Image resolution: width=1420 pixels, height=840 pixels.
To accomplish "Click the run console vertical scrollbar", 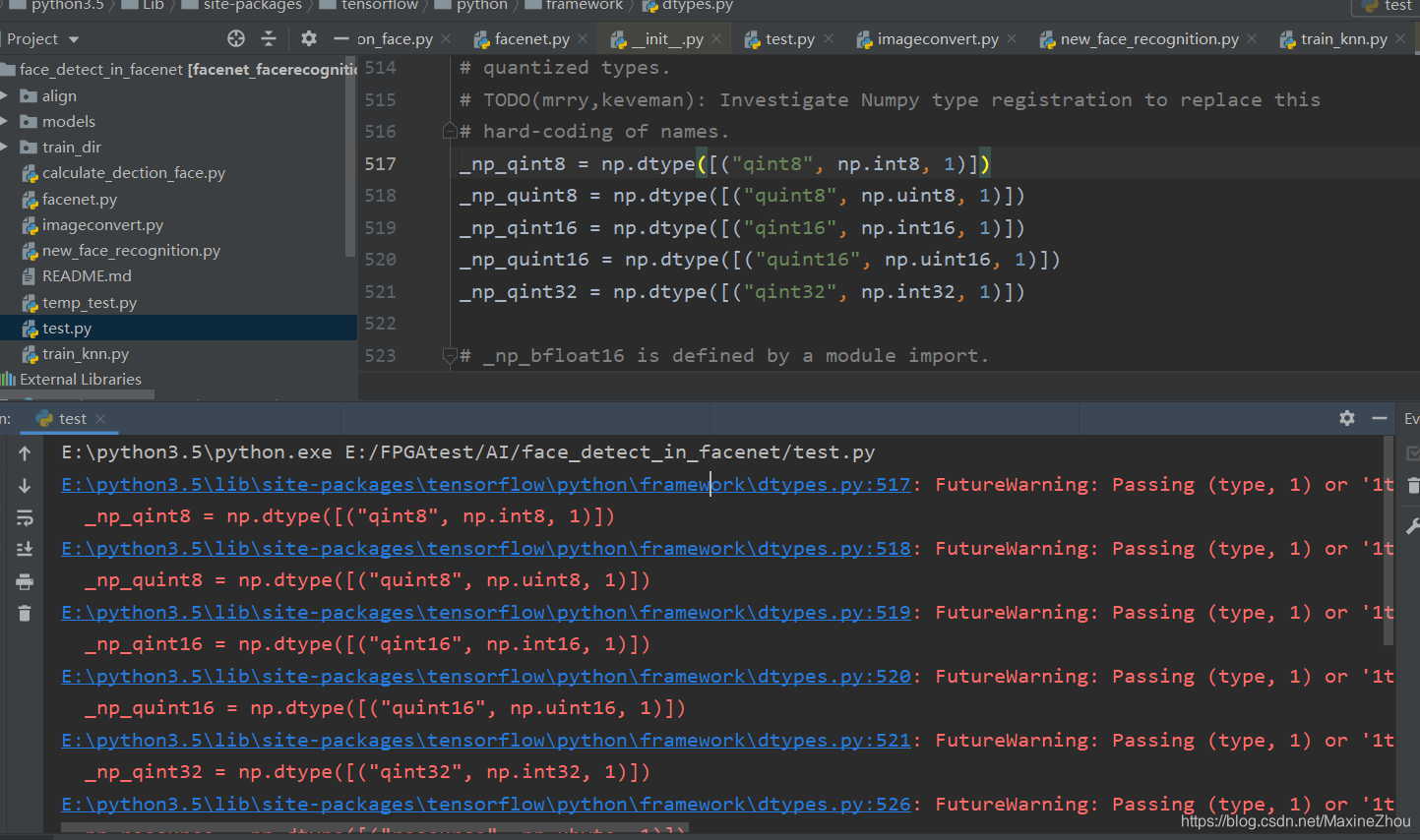I will click(x=1389, y=541).
